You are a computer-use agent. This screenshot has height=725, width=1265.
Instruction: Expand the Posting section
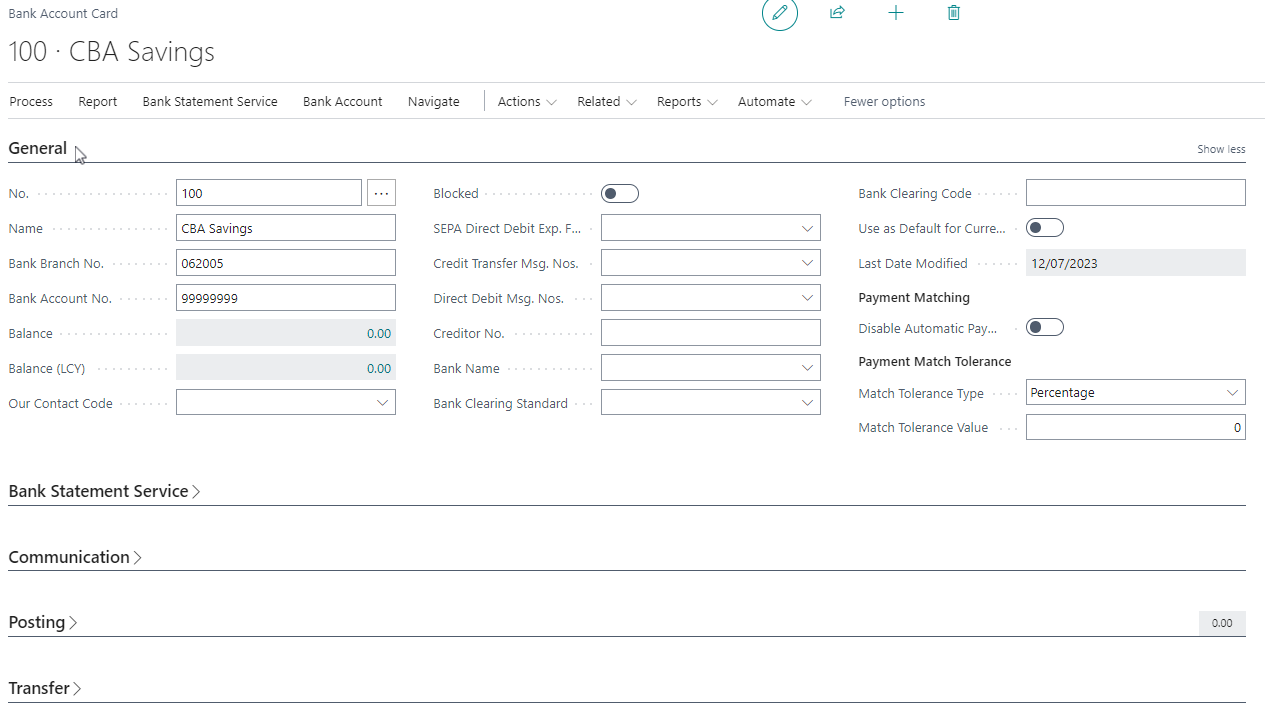pos(43,622)
